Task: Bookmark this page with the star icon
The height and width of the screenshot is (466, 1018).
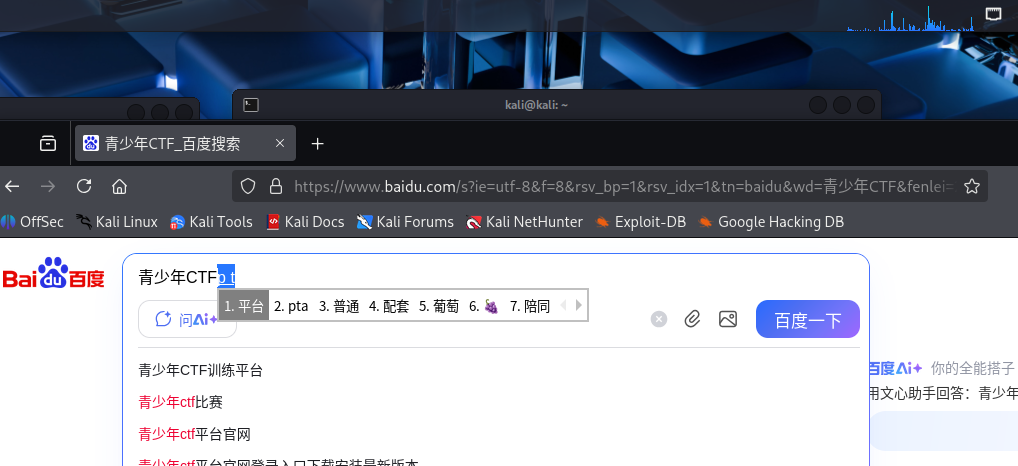Action: tap(969, 186)
